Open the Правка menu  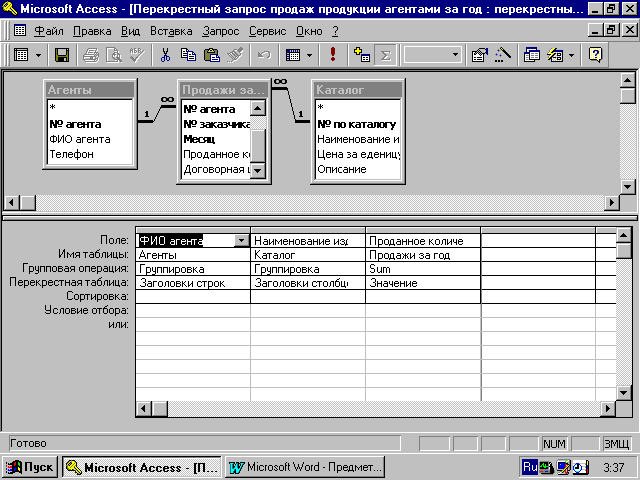92,31
